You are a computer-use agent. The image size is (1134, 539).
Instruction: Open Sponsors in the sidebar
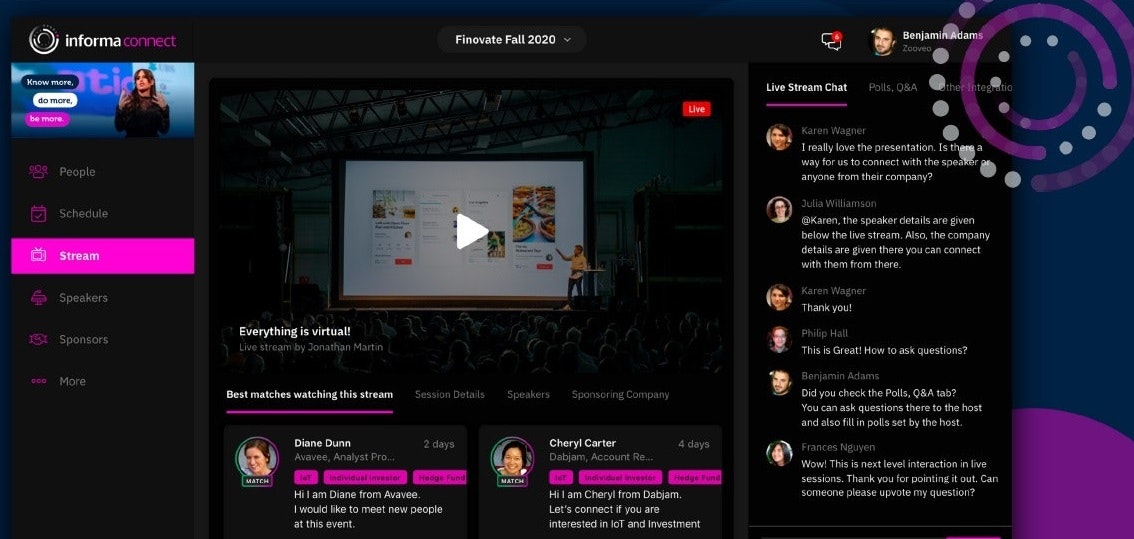point(103,339)
